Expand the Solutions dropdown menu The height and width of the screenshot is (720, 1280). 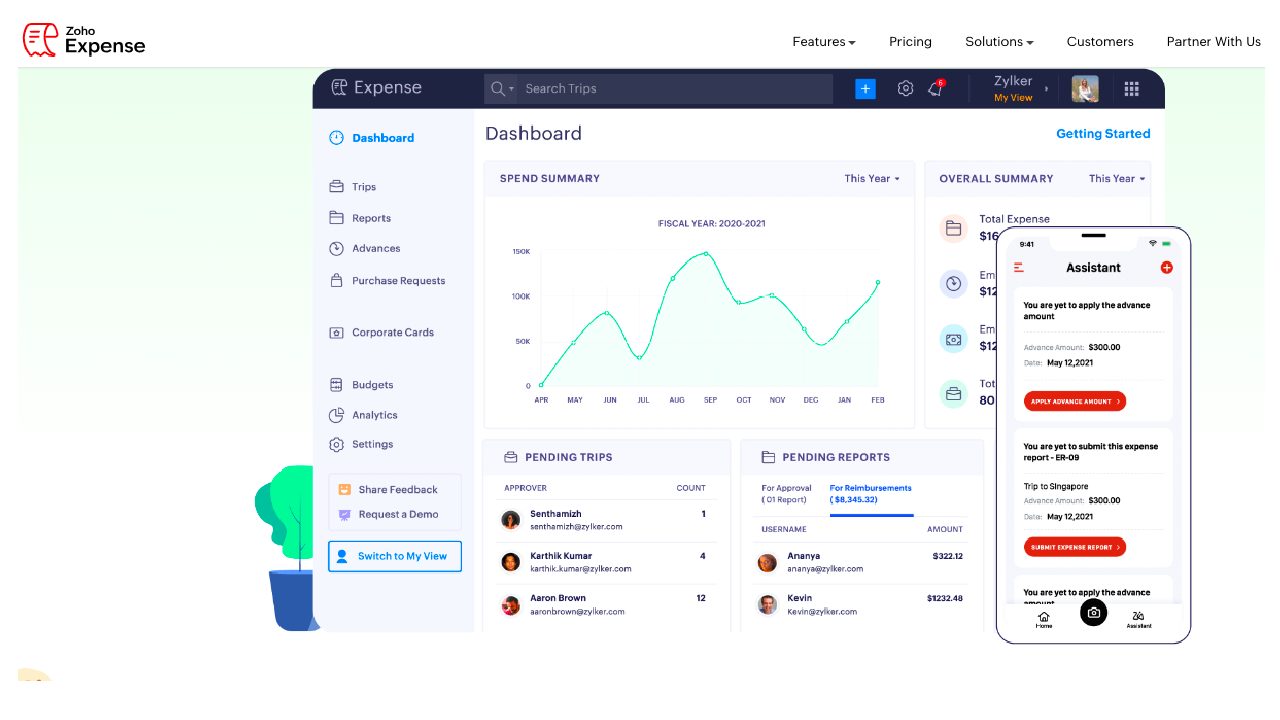tap(998, 42)
